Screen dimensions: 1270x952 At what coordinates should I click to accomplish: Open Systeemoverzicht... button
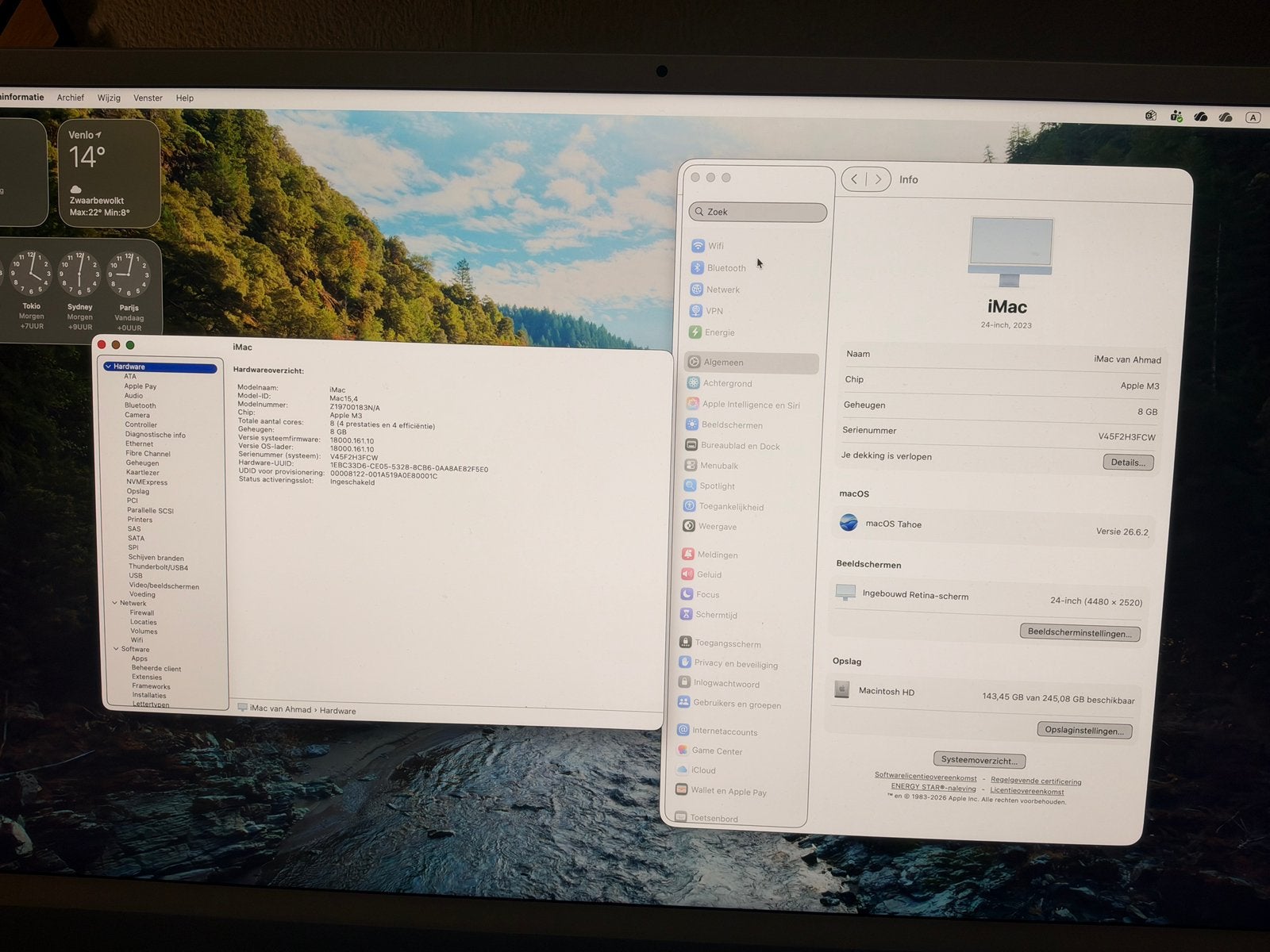pos(979,761)
